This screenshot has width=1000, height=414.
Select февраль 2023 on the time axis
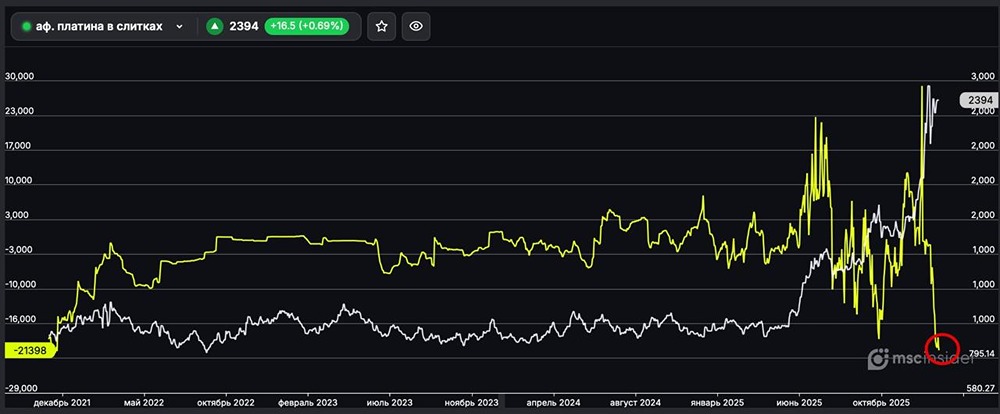307,402
